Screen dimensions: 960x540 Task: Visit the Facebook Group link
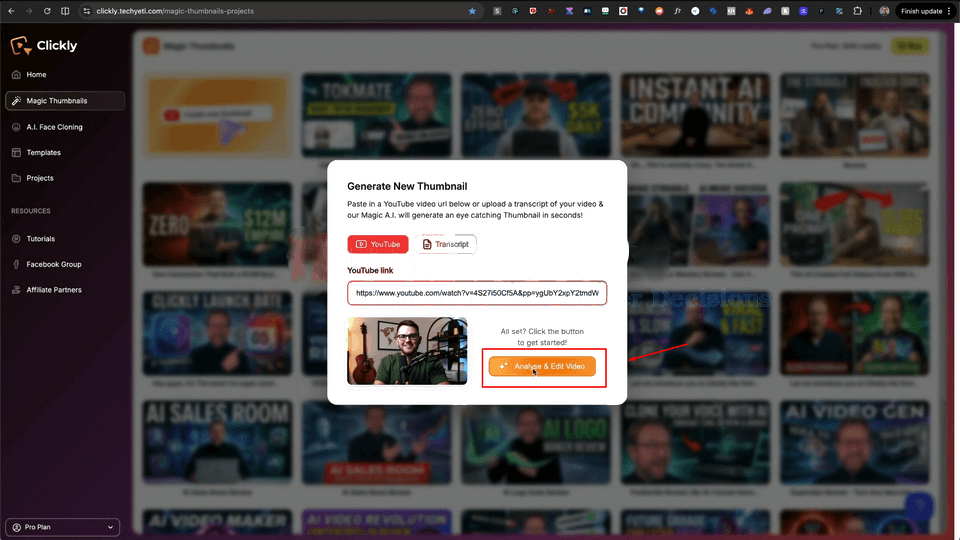coord(53,264)
